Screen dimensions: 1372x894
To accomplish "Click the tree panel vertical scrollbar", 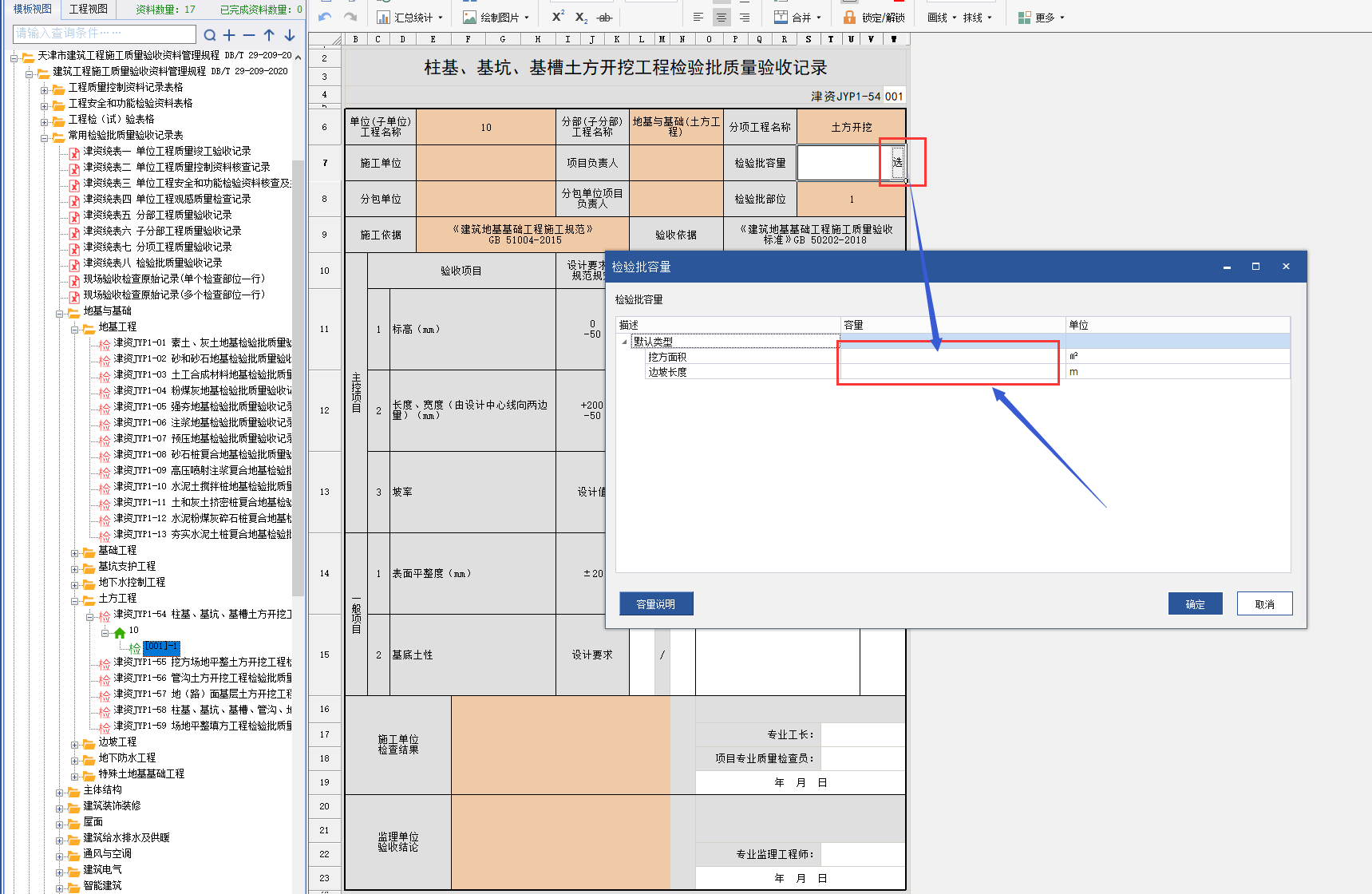I will 299,377.
